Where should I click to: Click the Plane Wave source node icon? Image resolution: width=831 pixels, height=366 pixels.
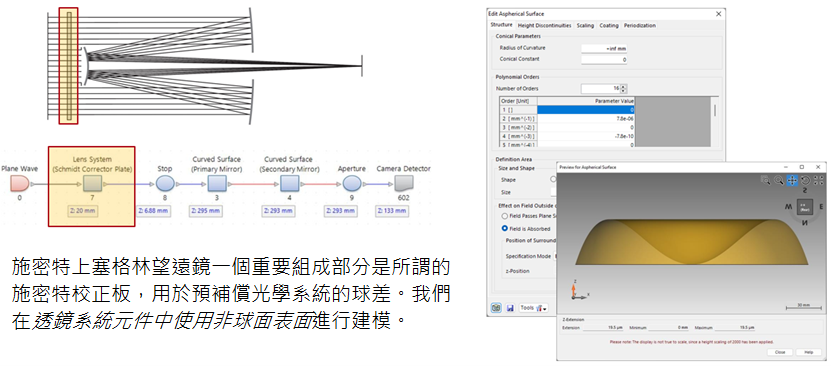tap(20, 184)
